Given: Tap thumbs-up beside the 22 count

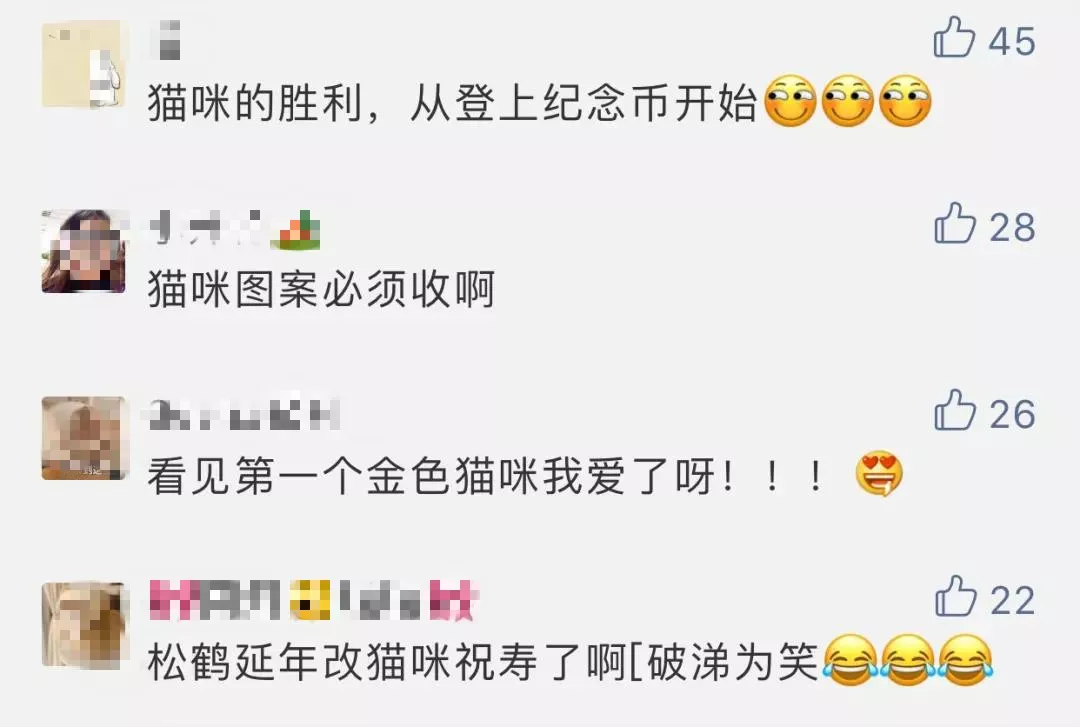Looking at the screenshot, I should pyautogui.click(x=955, y=595).
